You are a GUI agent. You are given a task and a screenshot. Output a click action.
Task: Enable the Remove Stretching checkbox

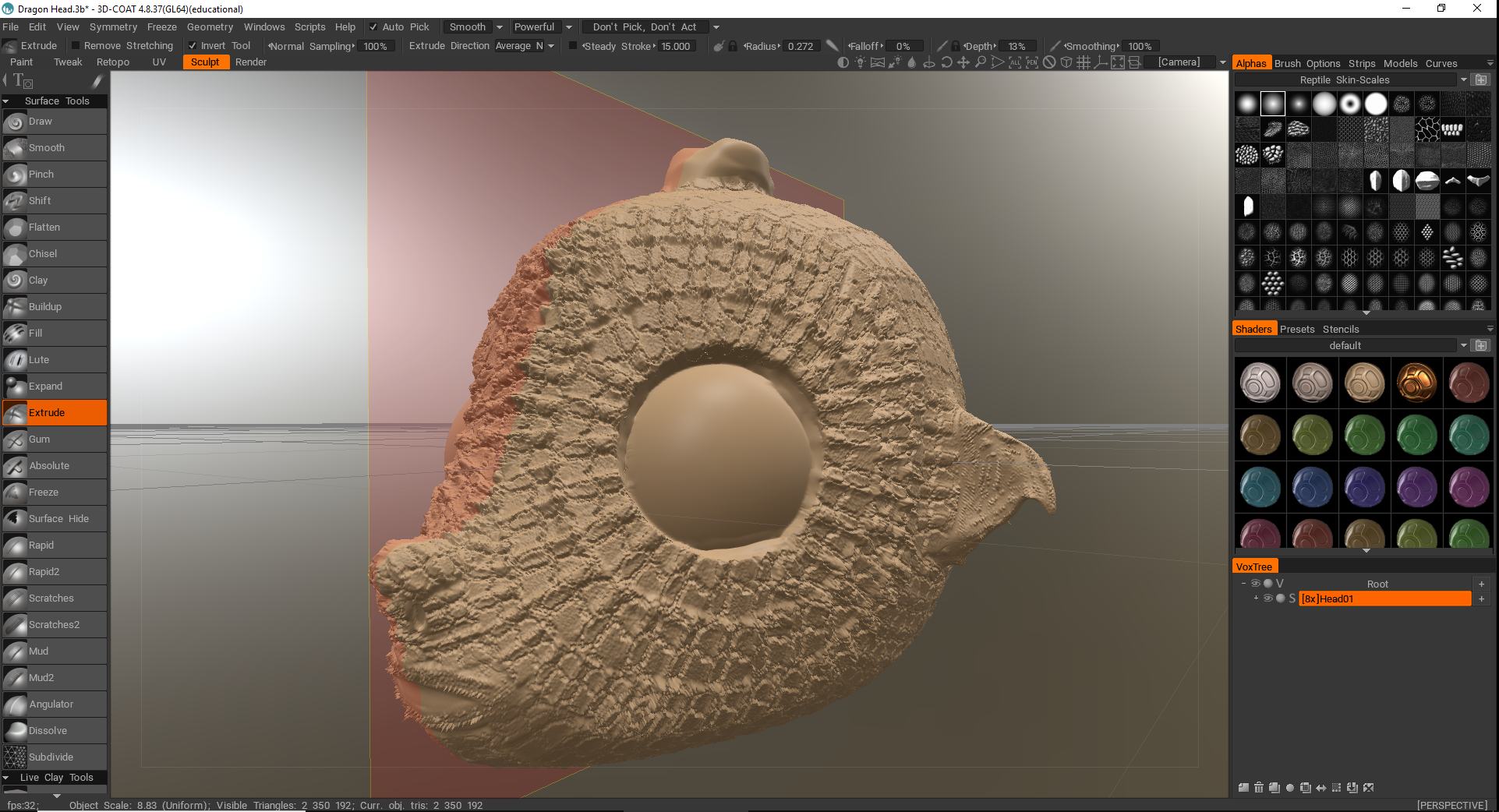click(x=76, y=46)
